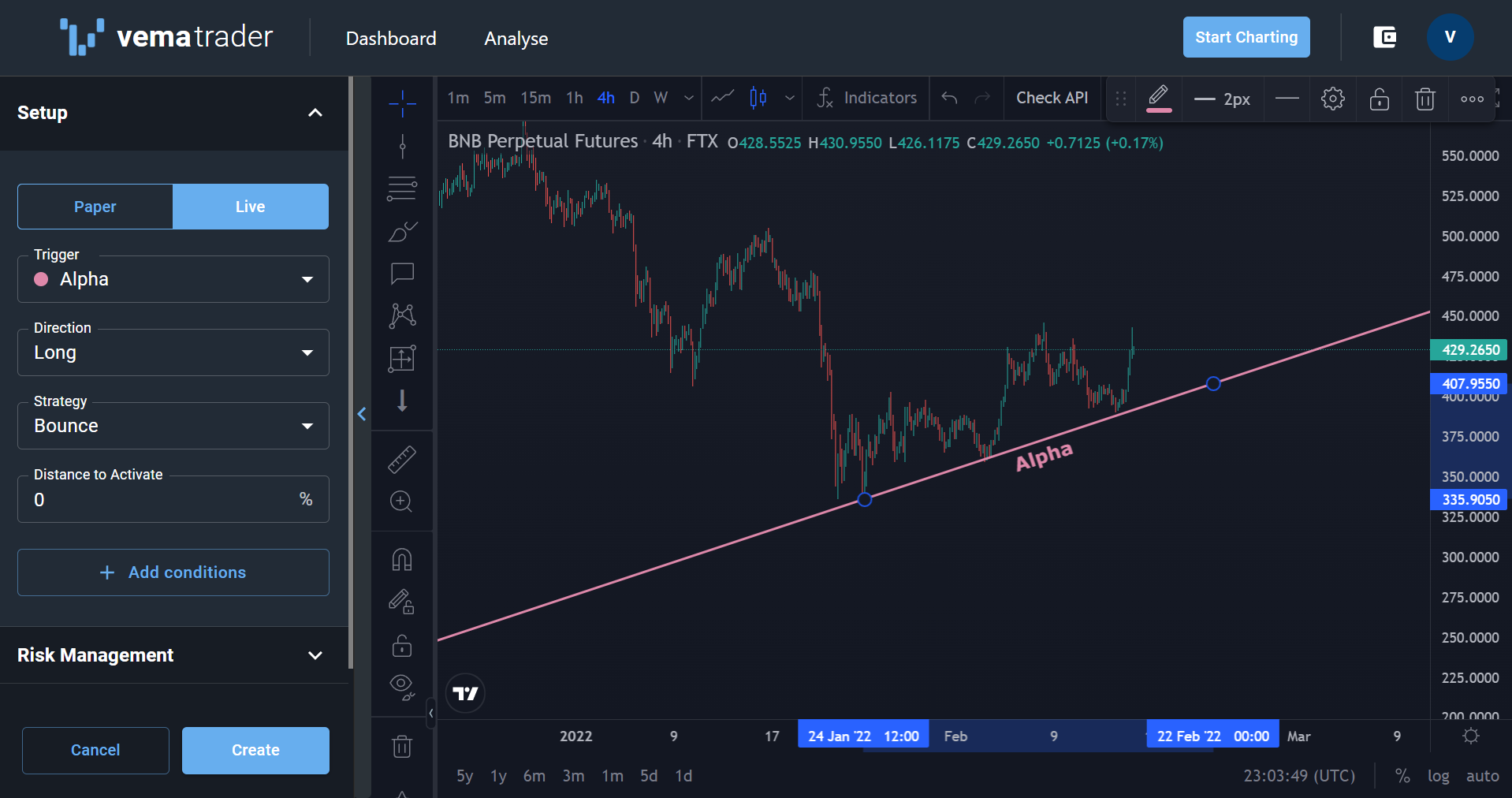Change line color with pencil tool
Image resolution: width=1512 pixels, height=798 pixels.
coord(1158,99)
